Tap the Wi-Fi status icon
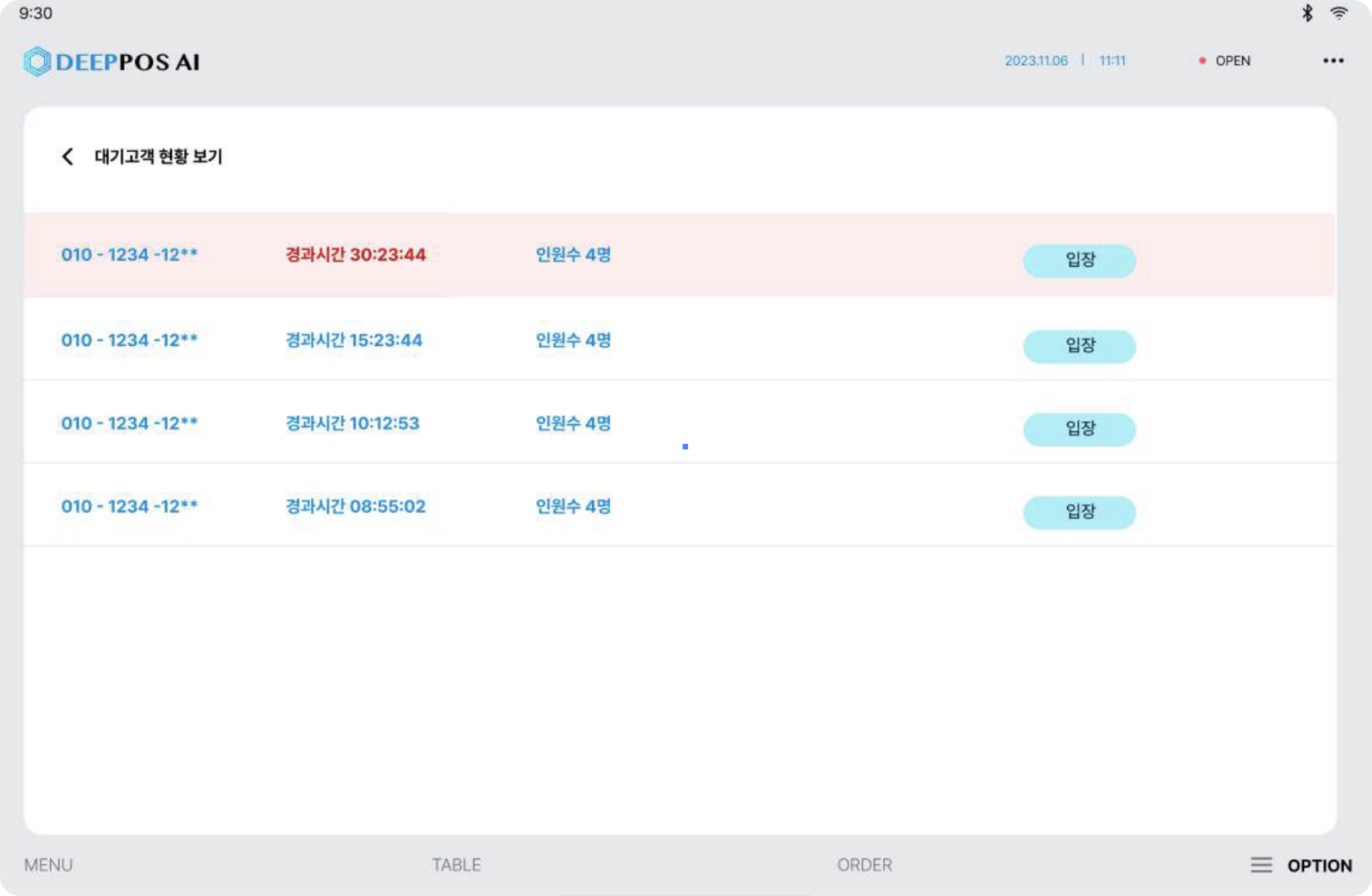 [x=1339, y=13]
